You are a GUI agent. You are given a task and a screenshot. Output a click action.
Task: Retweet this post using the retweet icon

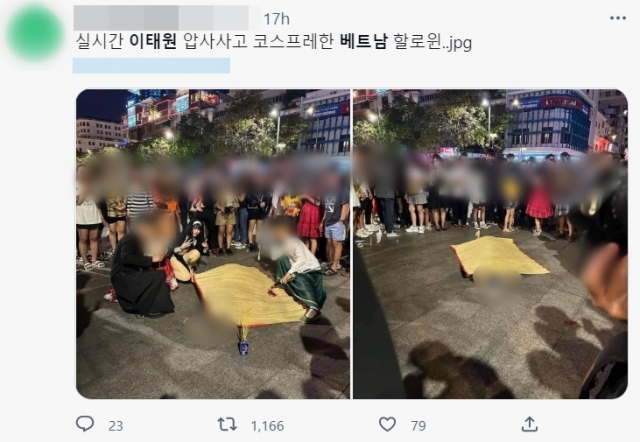click(227, 424)
